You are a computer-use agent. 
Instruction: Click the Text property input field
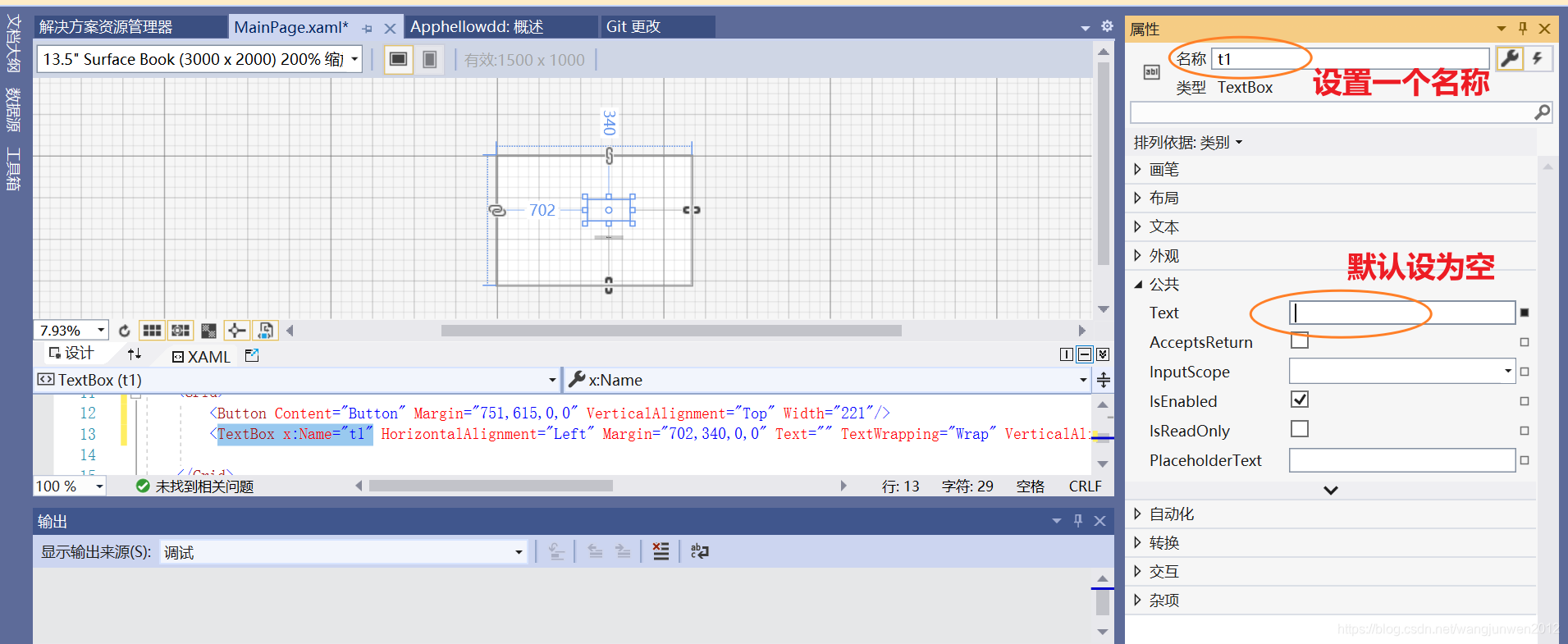pyautogui.click(x=1402, y=313)
